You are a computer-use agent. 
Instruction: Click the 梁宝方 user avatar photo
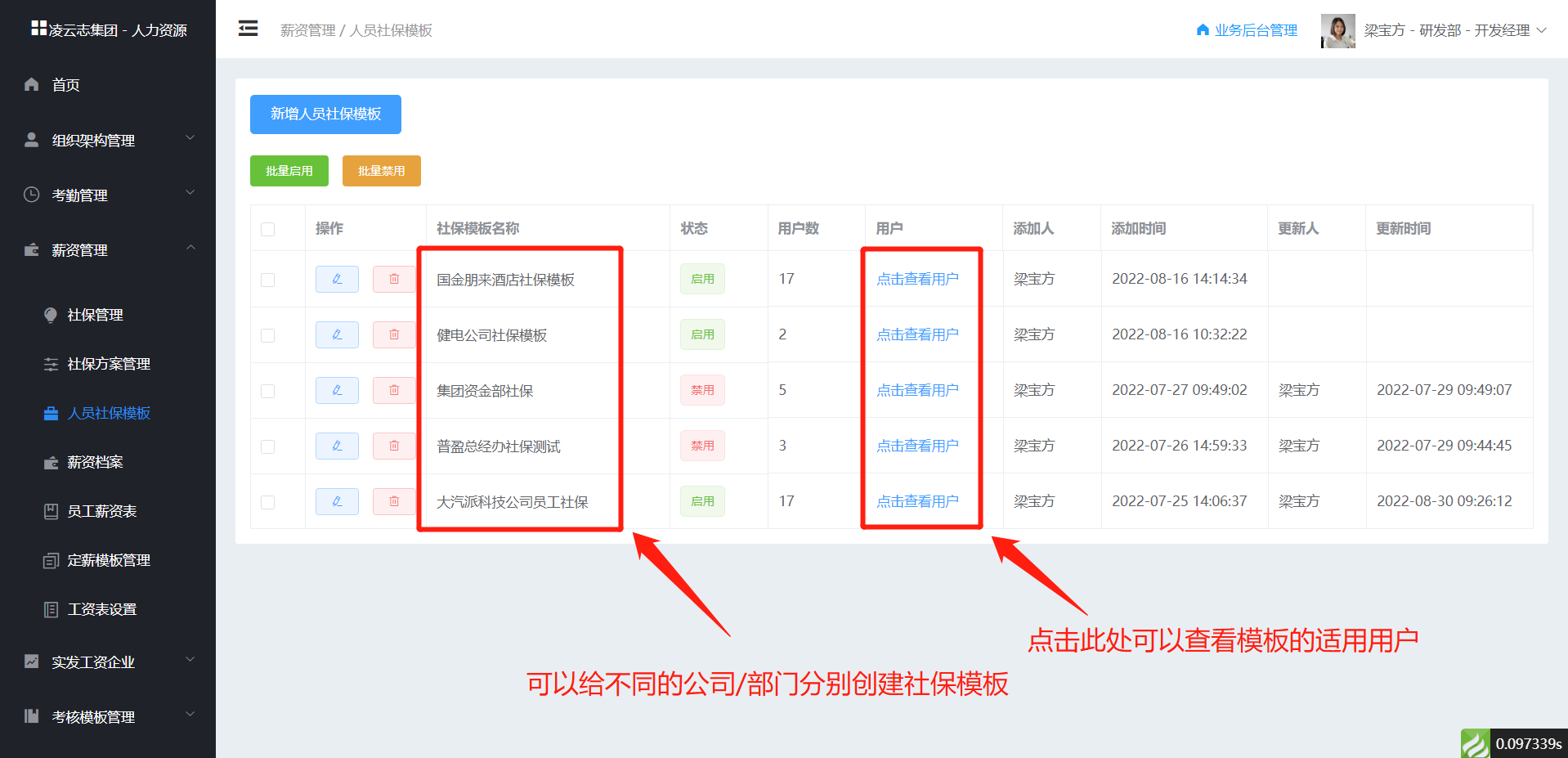click(x=1338, y=30)
